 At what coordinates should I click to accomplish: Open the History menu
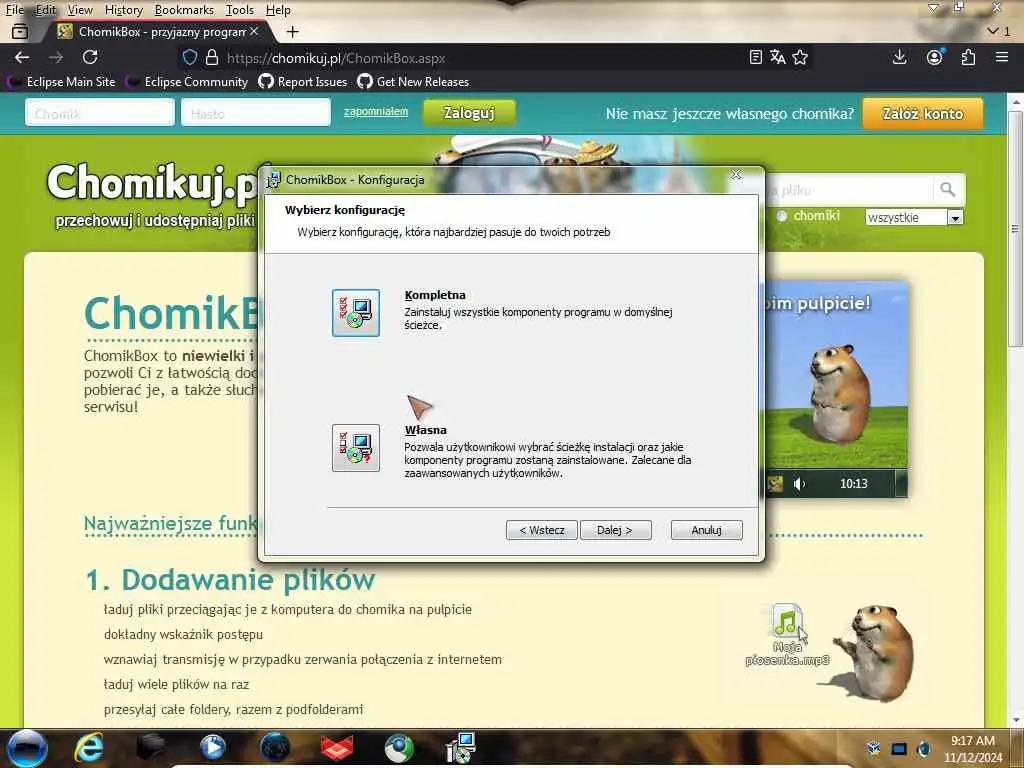(x=123, y=10)
